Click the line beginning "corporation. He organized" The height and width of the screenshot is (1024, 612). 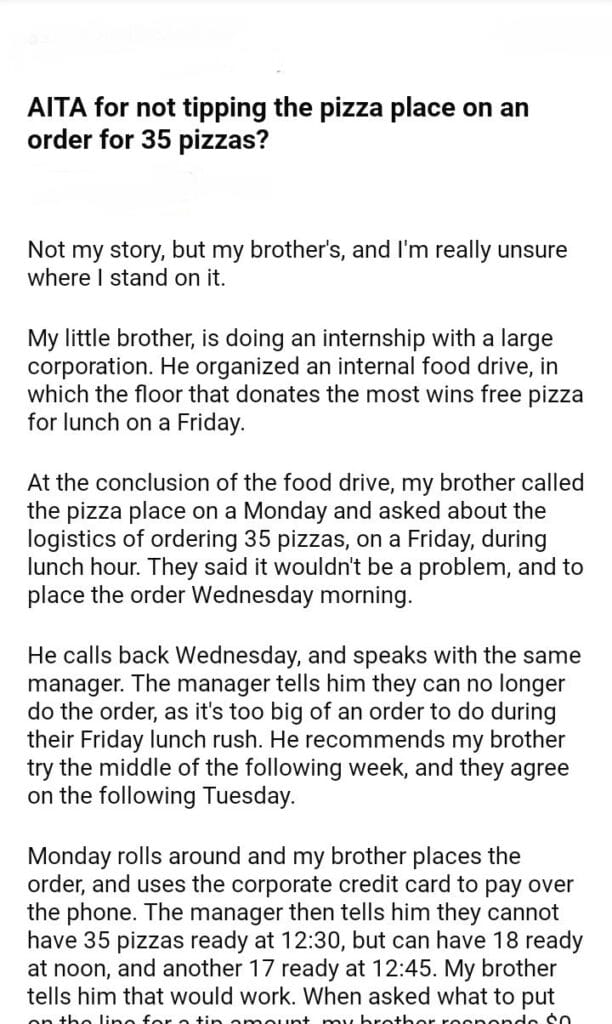click(x=291, y=366)
